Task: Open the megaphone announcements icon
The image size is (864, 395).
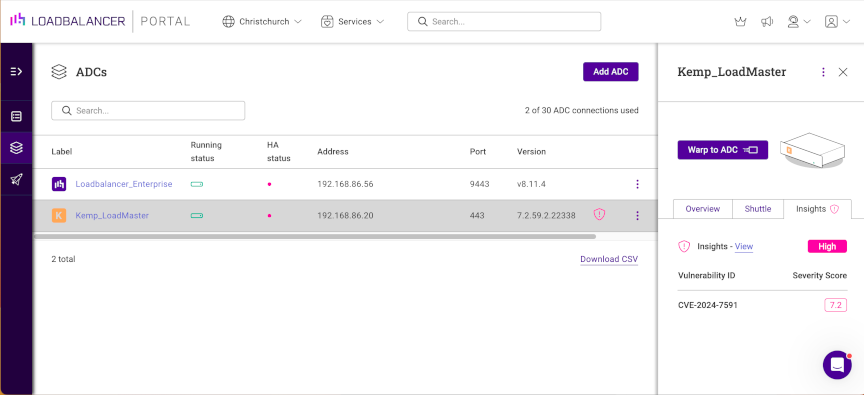Action: (x=767, y=21)
